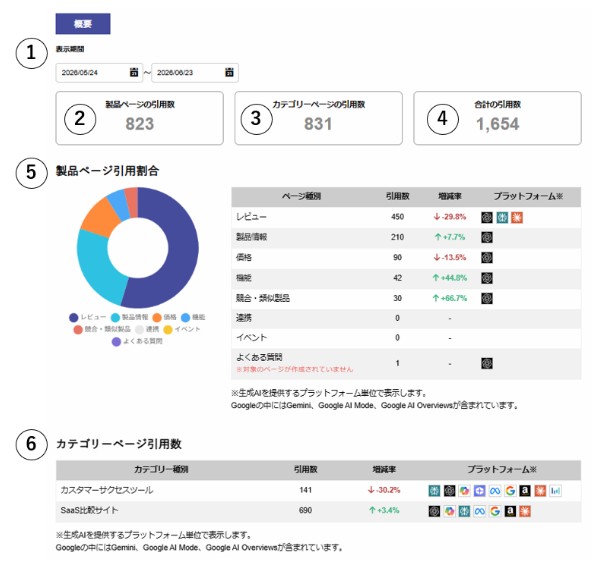The width and height of the screenshot is (601, 565).
Task: Toggle よくある質問 legend item under chart
Action: (x=137, y=342)
